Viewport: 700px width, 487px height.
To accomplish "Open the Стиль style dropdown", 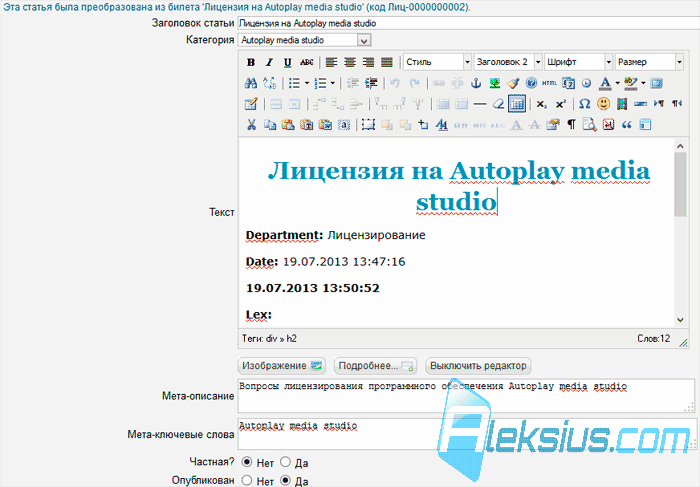I will (x=438, y=62).
